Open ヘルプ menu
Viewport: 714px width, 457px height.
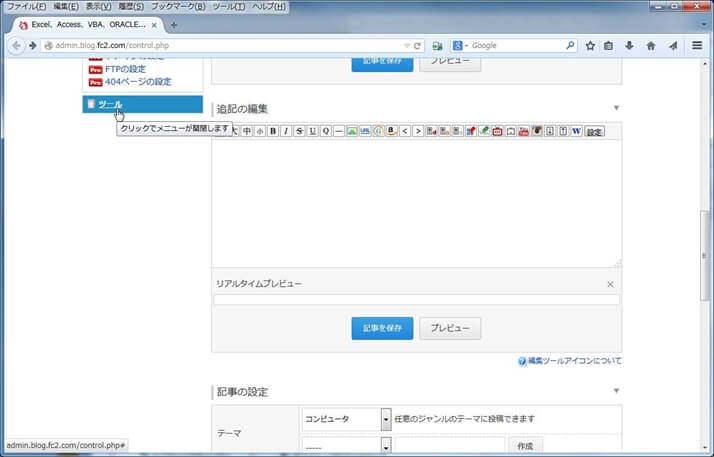[x=269, y=6]
